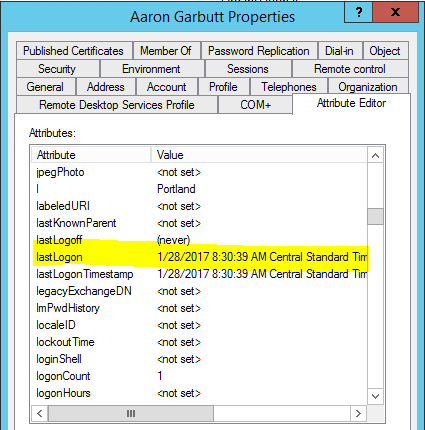Image resolution: width=425 pixels, height=430 pixels.
Task: Open the Password Replication tab
Action: 259,51
